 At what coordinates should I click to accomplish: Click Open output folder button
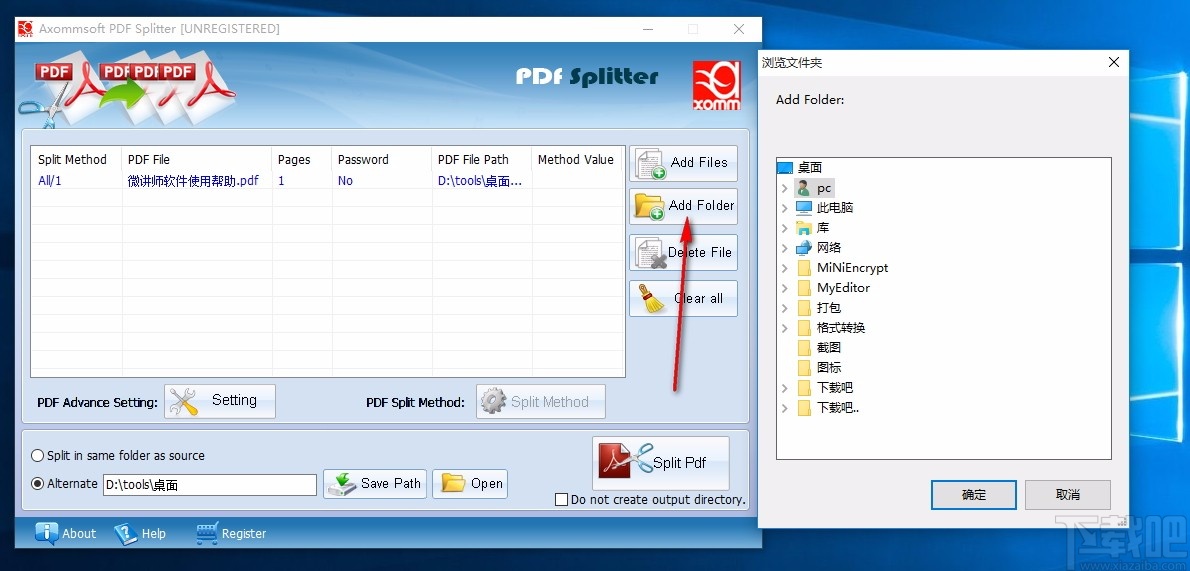pos(470,484)
